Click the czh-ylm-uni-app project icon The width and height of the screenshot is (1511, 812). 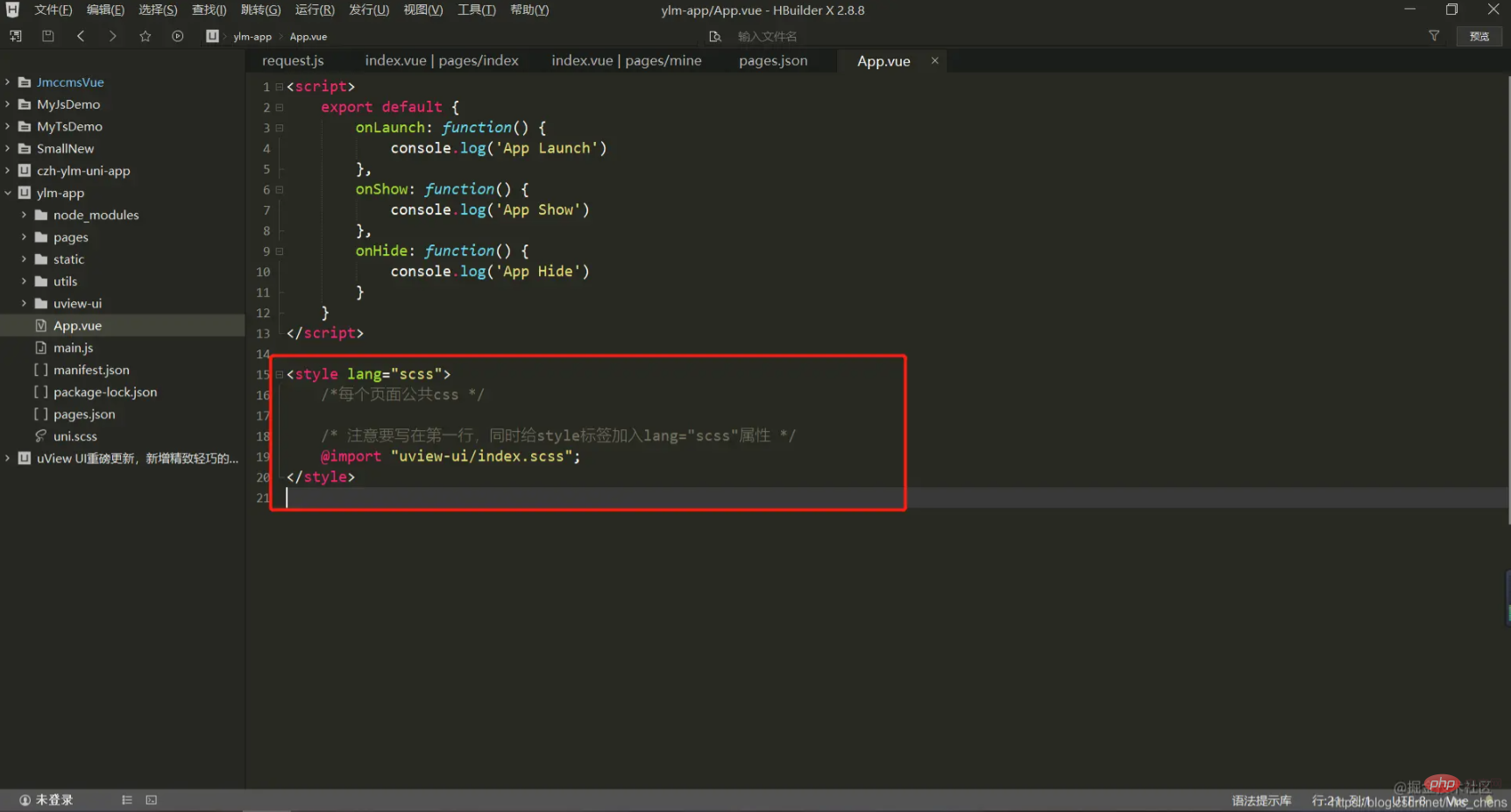click(x=25, y=171)
